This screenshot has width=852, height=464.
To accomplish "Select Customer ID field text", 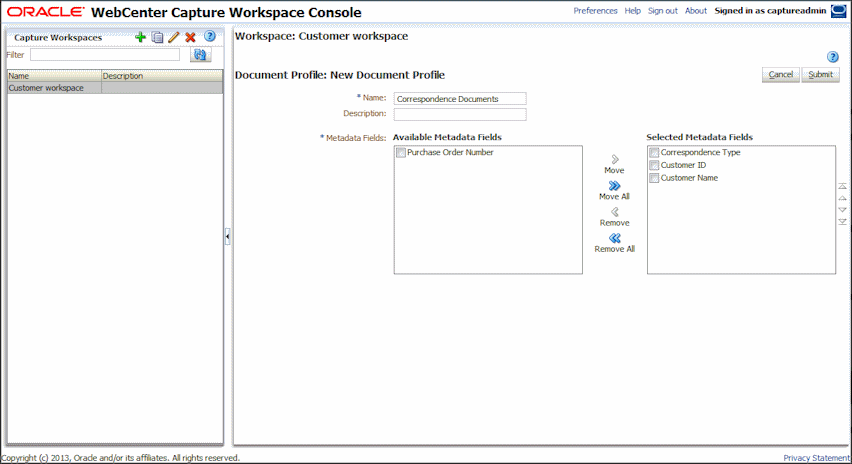I will [683, 165].
